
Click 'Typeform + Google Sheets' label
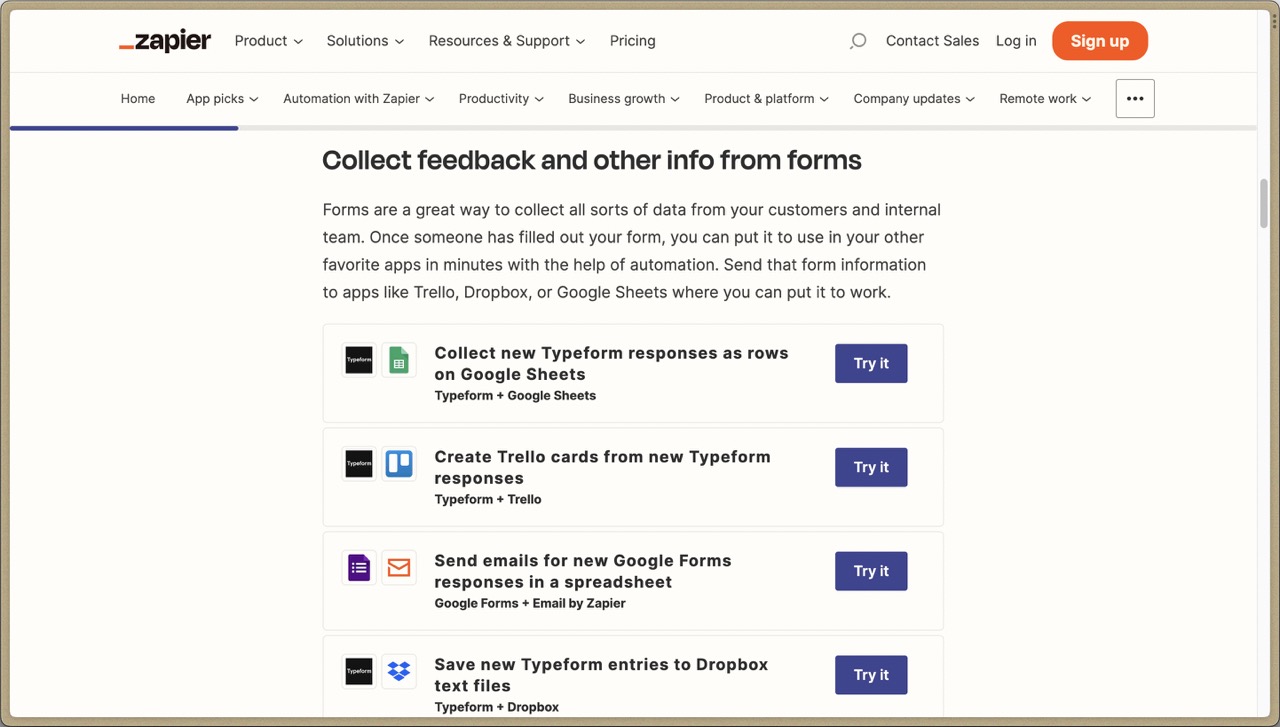click(515, 396)
